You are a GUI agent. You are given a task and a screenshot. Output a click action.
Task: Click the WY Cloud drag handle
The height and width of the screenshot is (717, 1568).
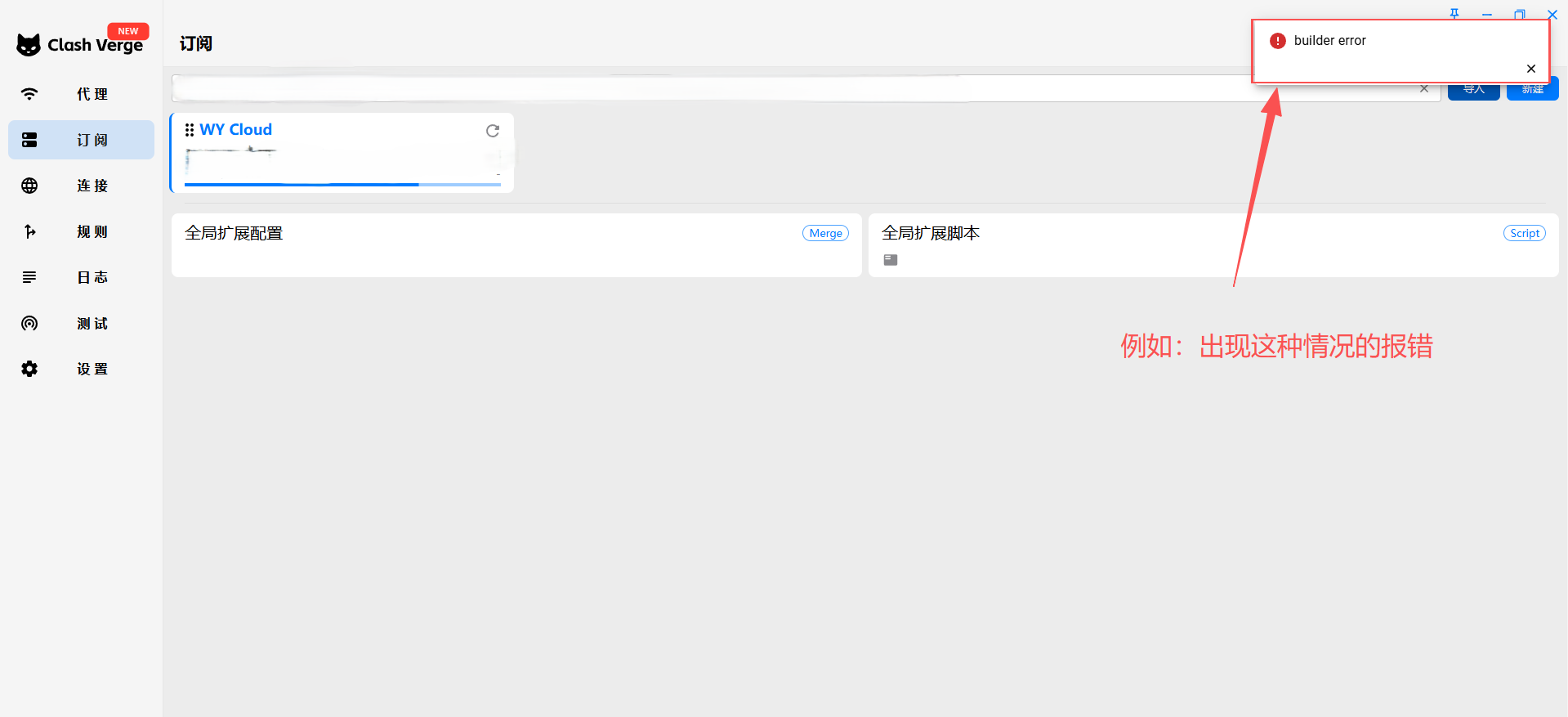[x=190, y=130]
